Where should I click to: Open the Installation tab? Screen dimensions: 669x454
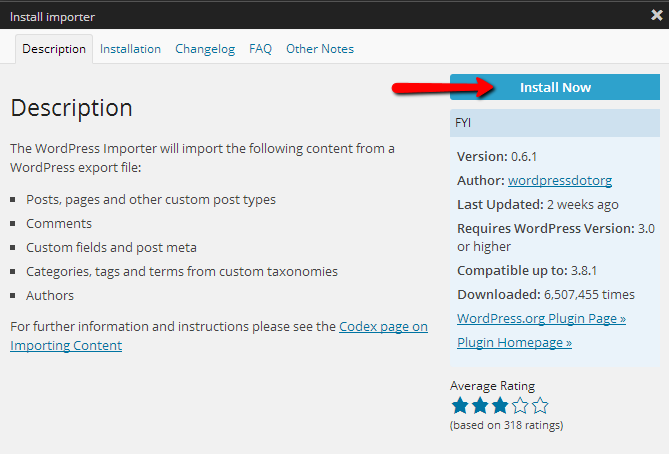pos(130,49)
